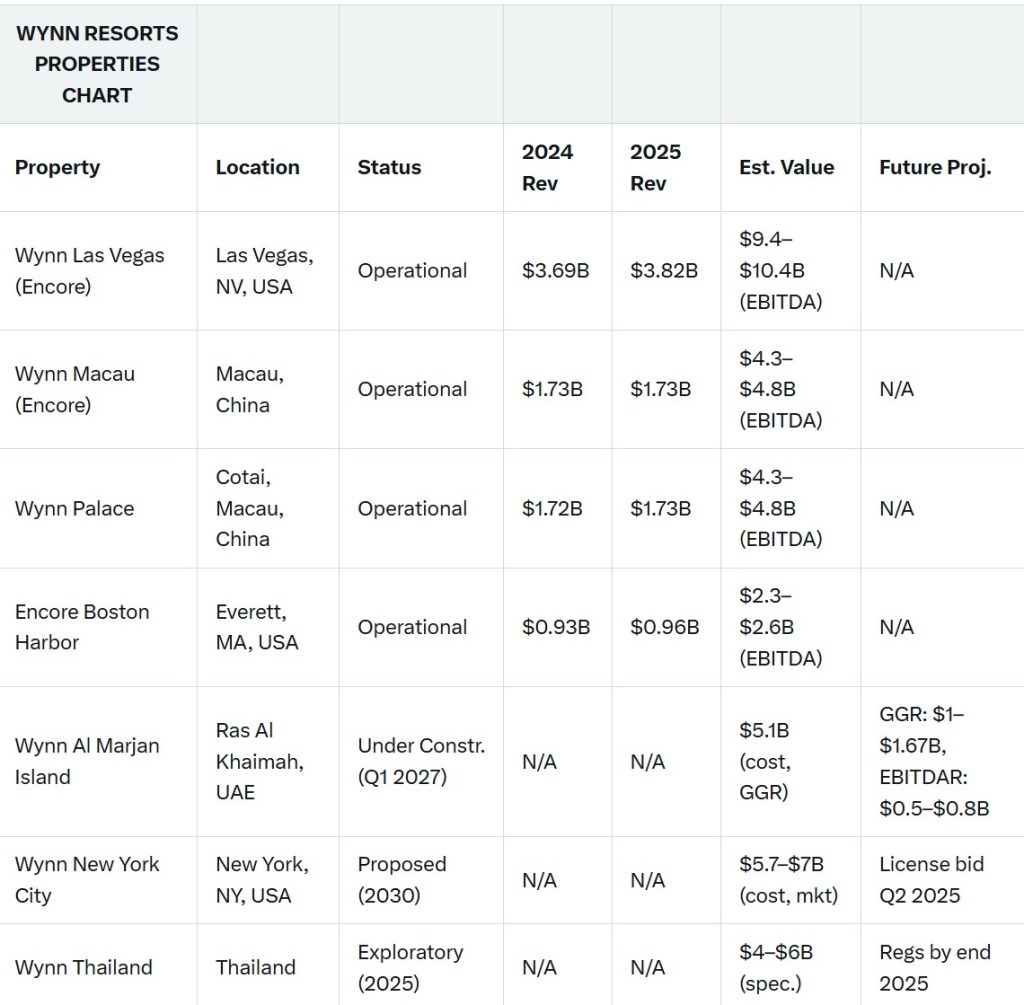The height and width of the screenshot is (1005, 1024).
Task: Click the $3.69B revenue cell
Action: point(555,271)
